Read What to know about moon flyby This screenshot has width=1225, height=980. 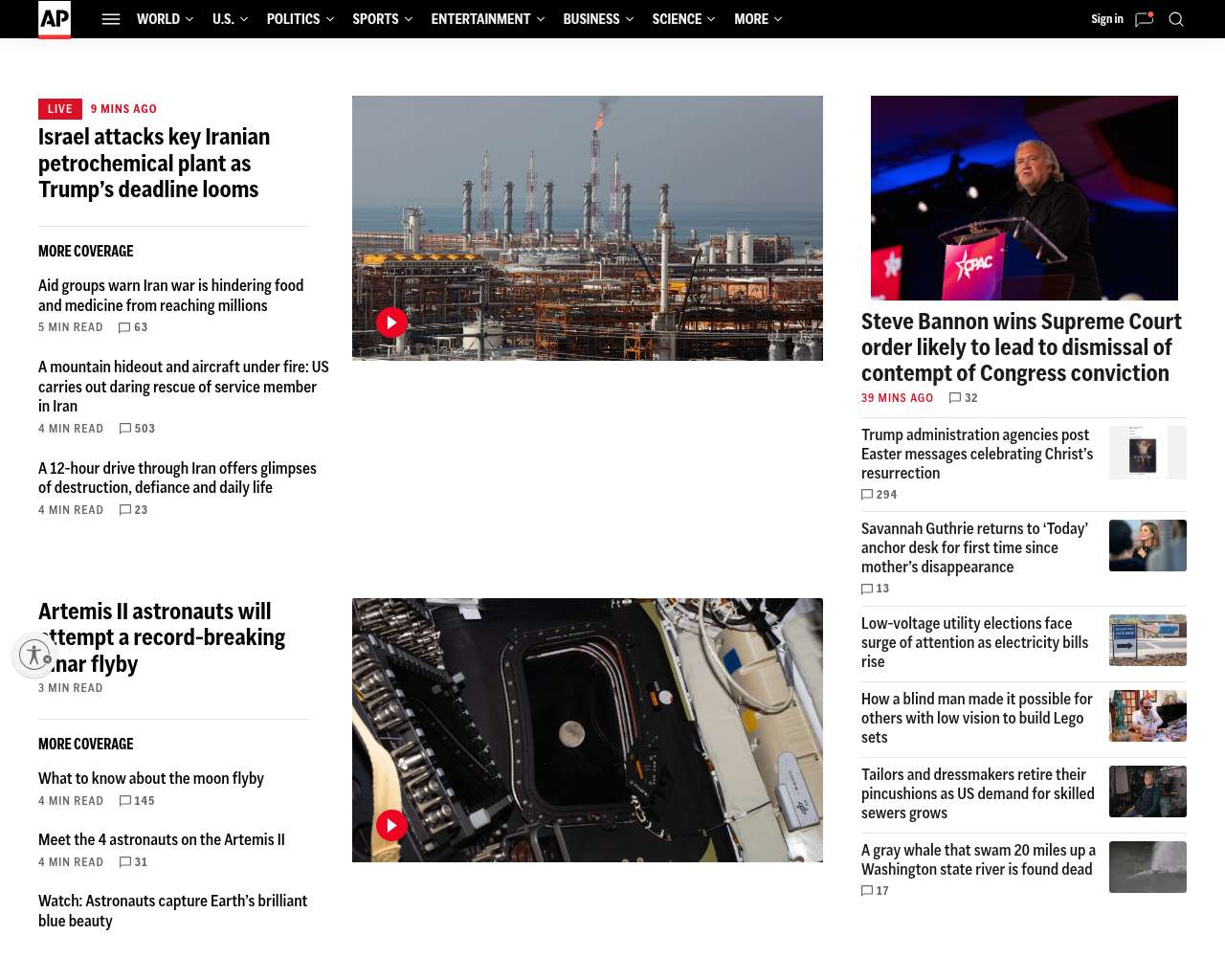(x=151, y=779)
